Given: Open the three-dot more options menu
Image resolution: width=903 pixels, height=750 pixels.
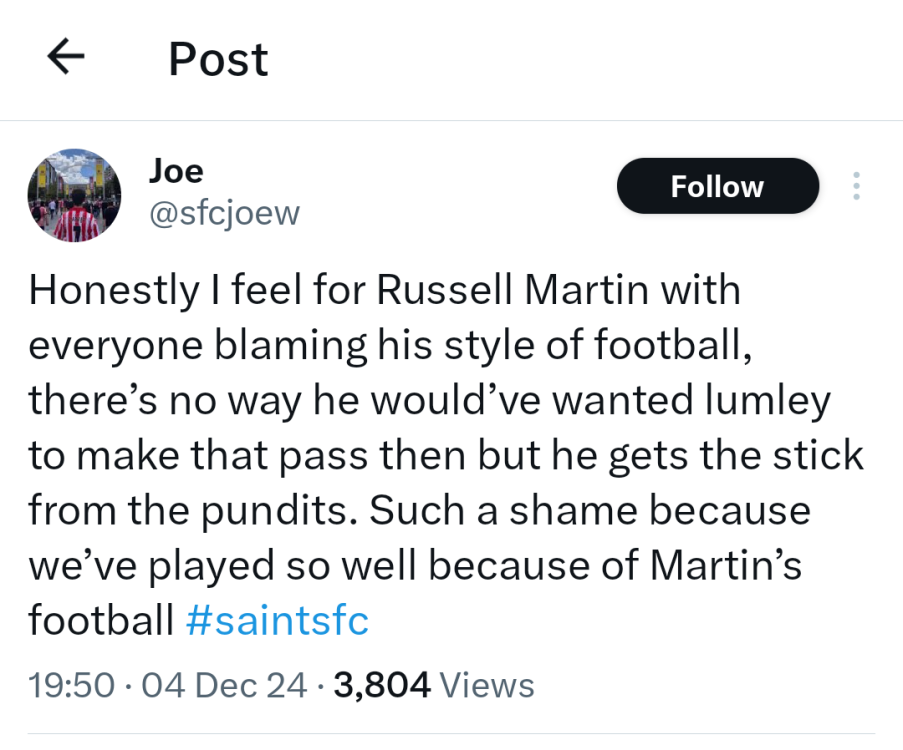Looking at the screenshot, I should pos(856,186).
